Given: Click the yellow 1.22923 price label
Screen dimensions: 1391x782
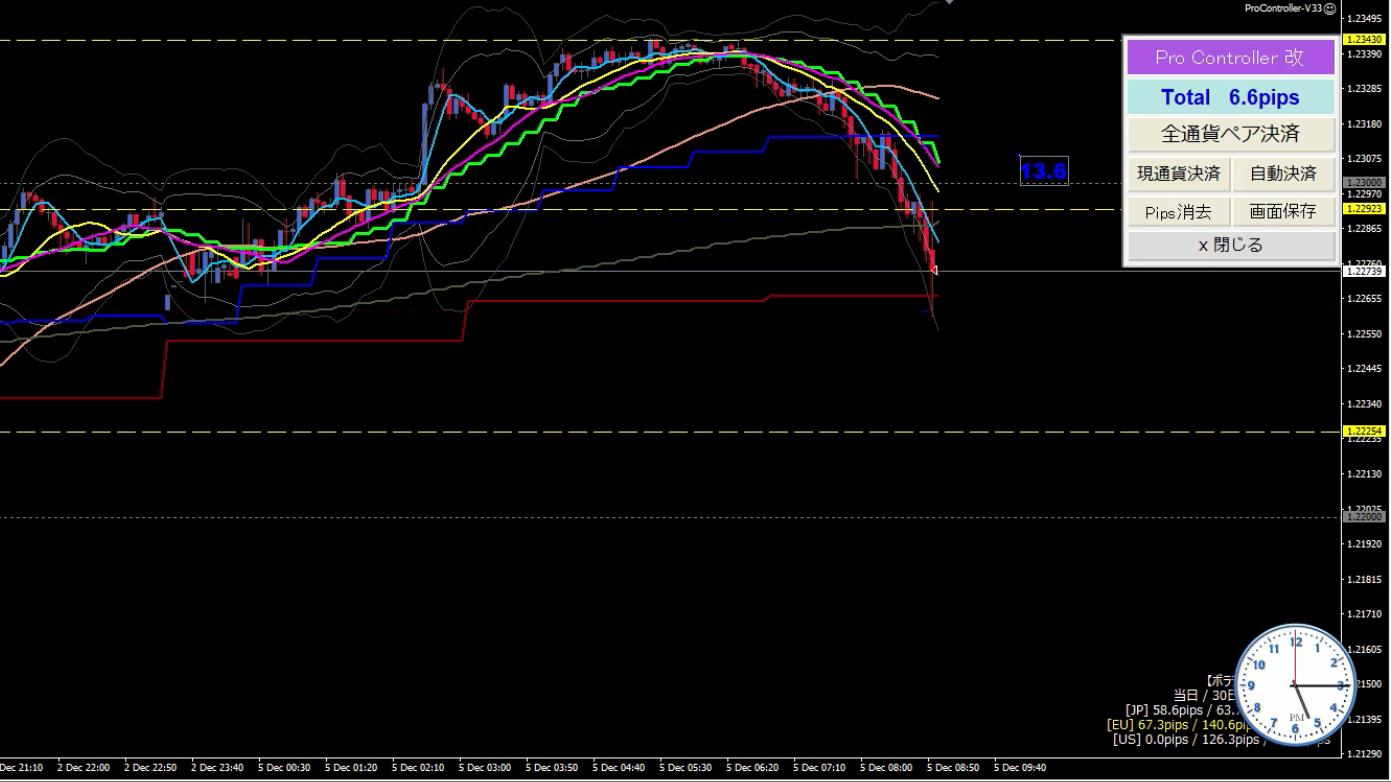Looking at the screenshot, I should (1364, 209).
